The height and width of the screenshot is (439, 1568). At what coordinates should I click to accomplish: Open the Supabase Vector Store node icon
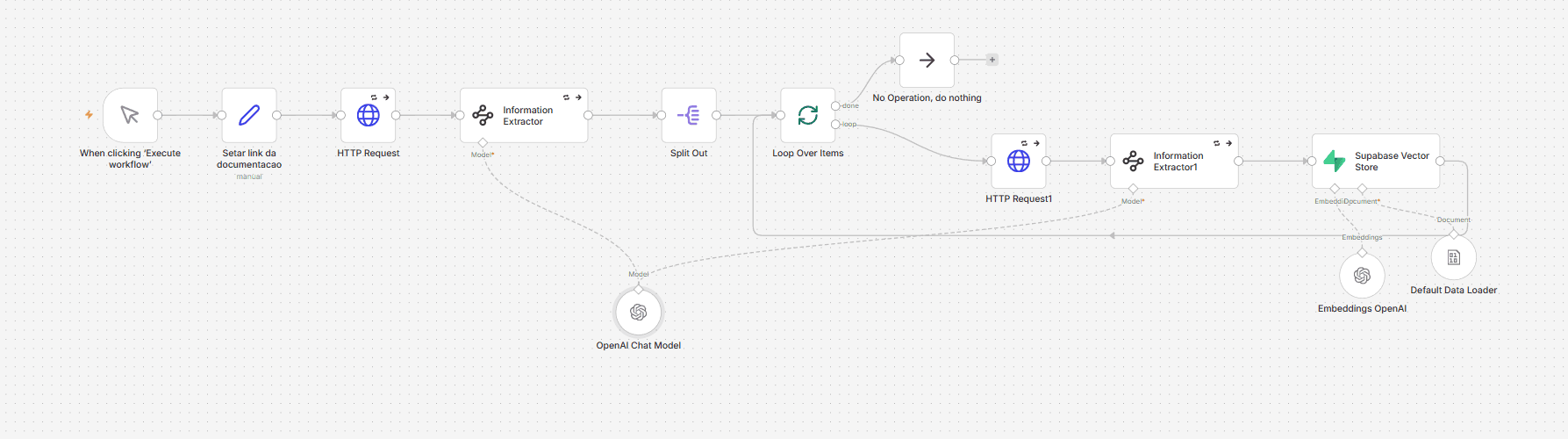point(1335,161)
